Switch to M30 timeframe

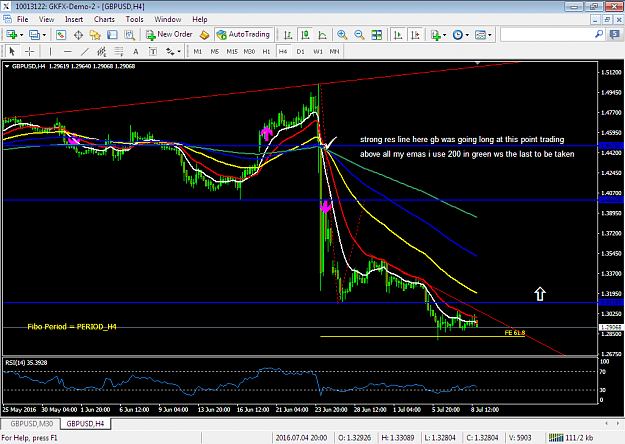[x=249, y=51]
